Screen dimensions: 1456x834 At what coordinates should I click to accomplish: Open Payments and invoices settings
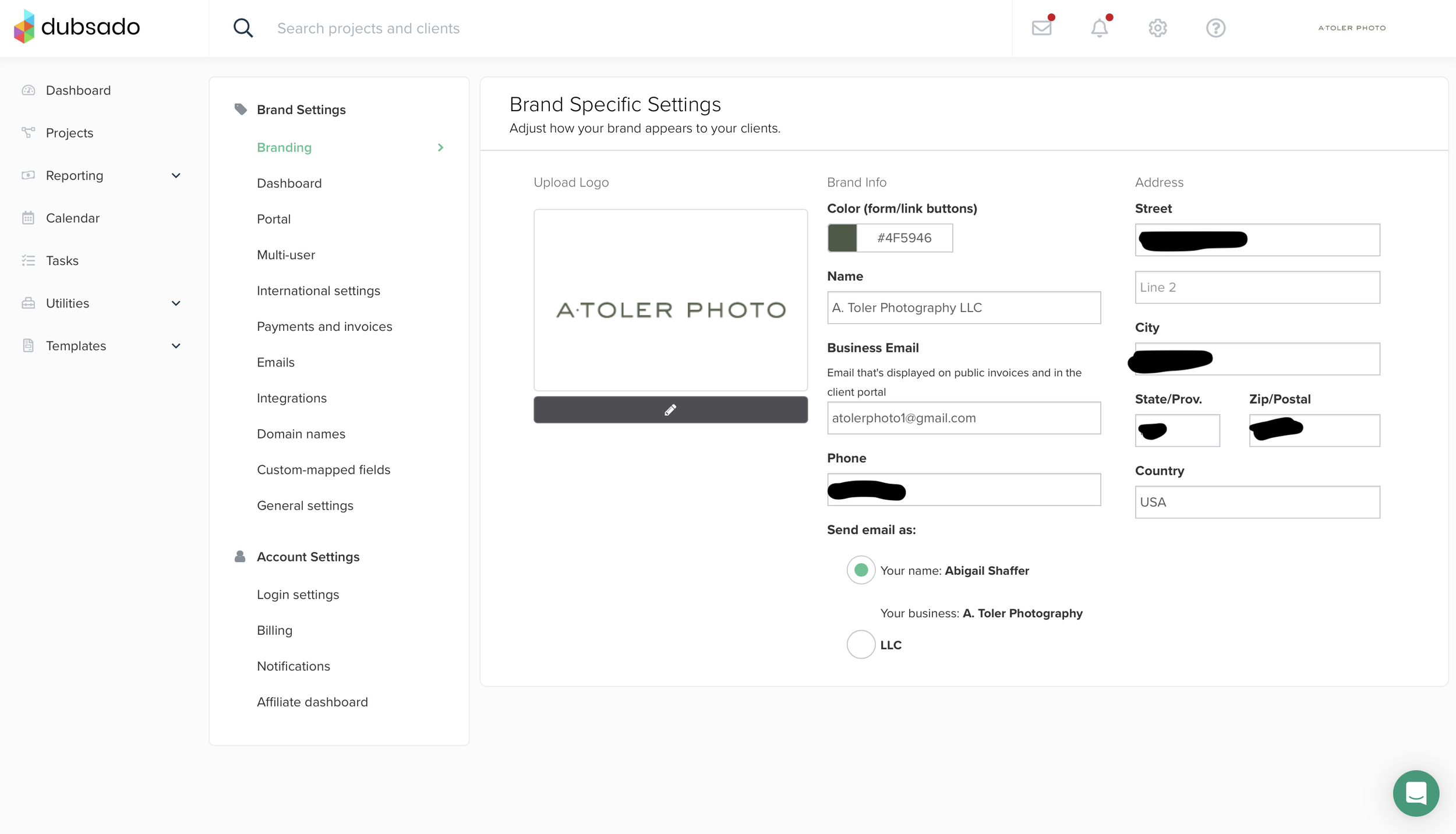[324, 326]
